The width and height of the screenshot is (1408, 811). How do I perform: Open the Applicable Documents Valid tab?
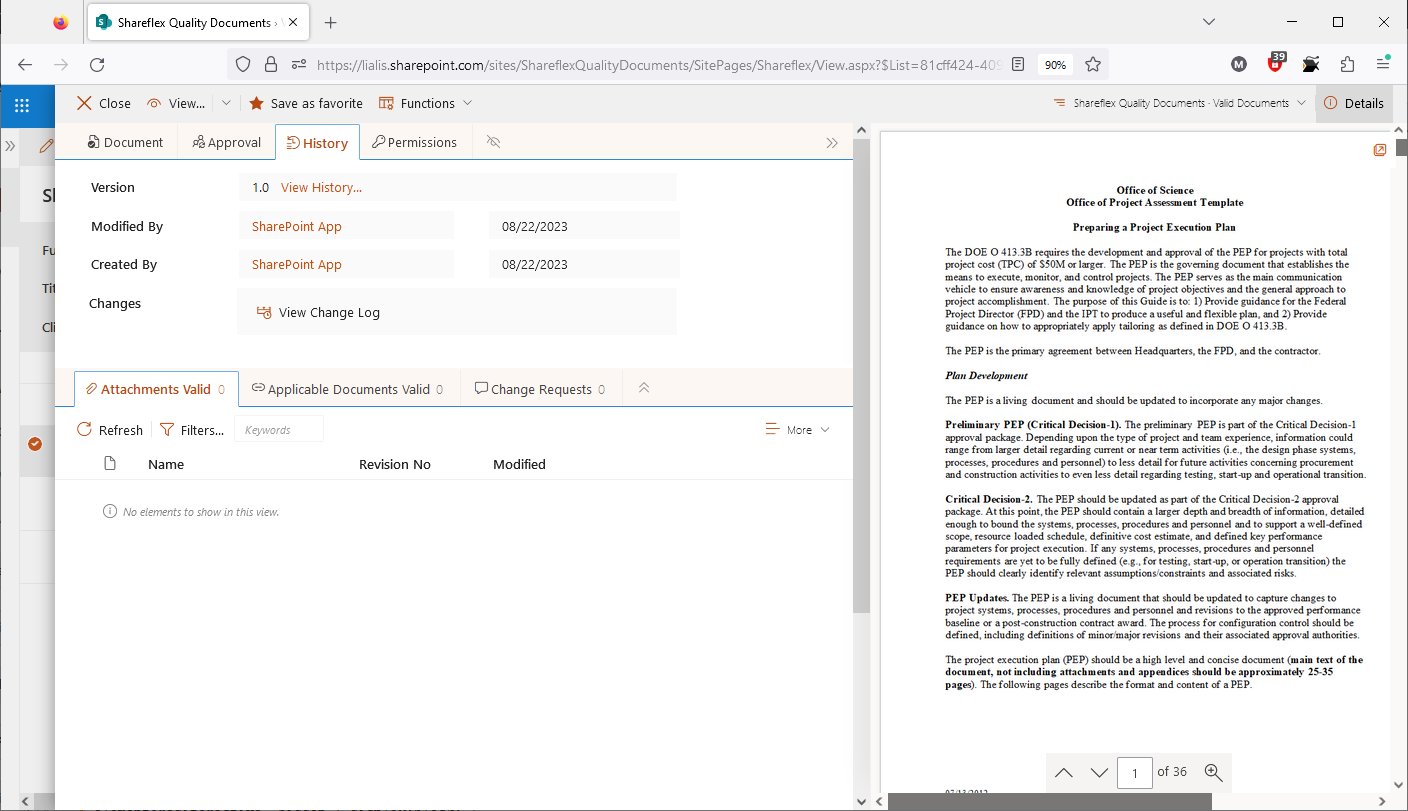click(x=348, y=389)
